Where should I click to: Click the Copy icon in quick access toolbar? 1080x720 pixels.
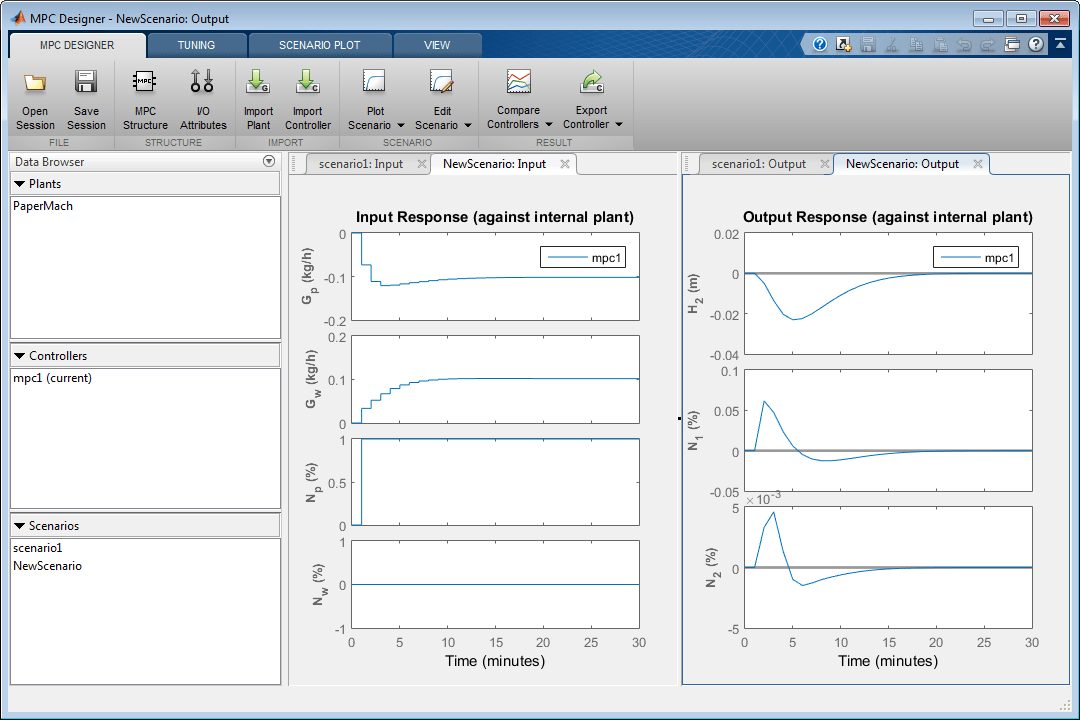(916, 45)
